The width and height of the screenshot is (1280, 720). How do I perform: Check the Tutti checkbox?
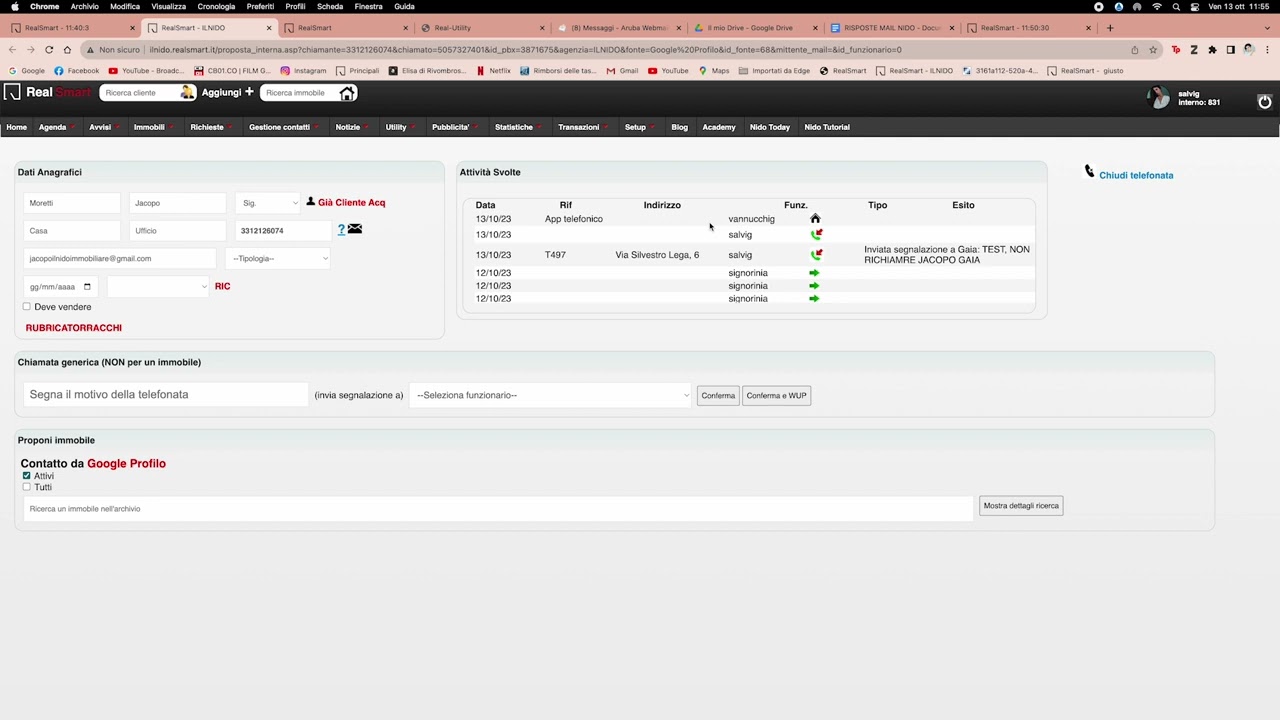pos(27,487)
